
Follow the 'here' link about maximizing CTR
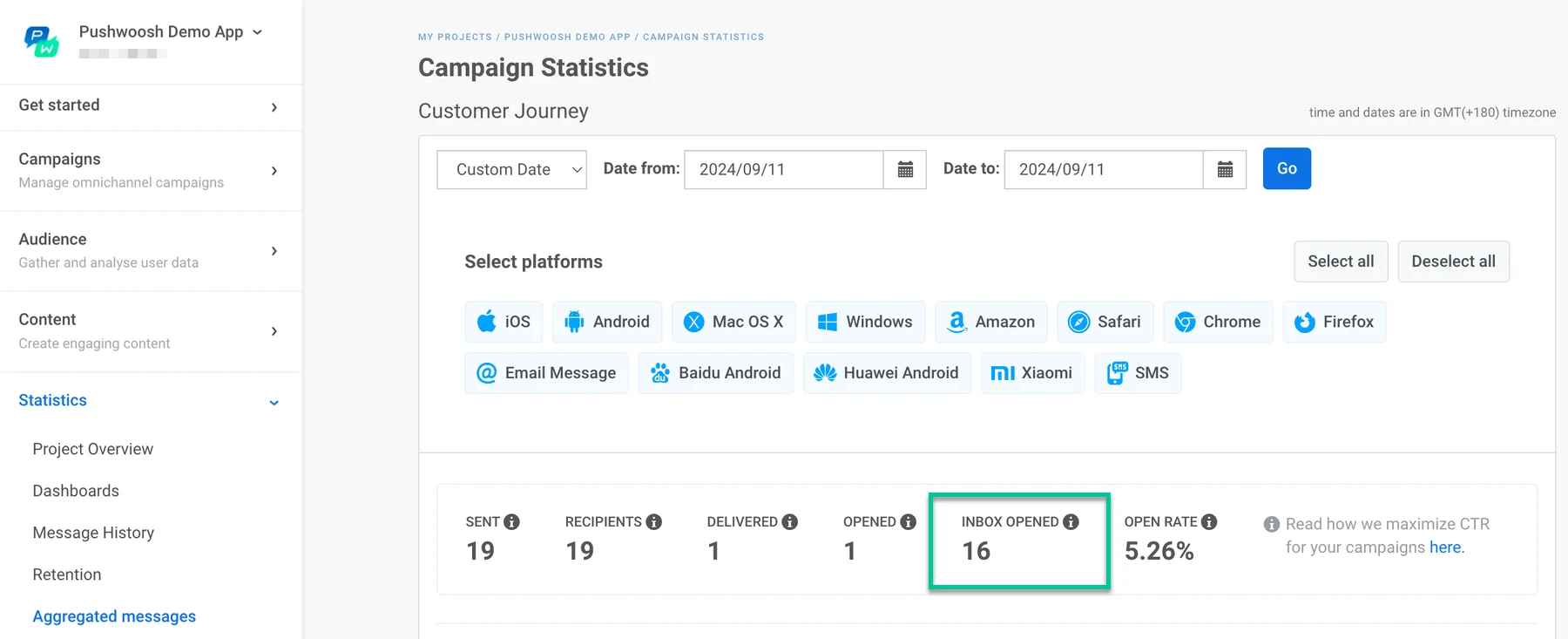pyautogui.click(x=1446, y=547)
